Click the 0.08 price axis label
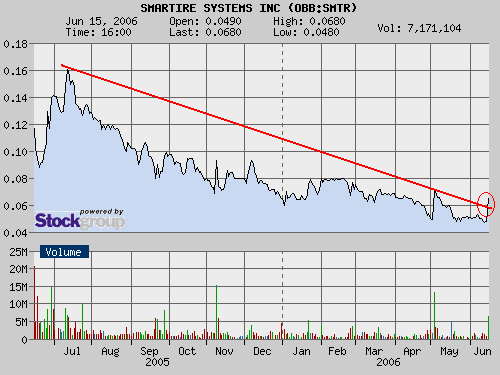Viewport: 500px width, 375px height. click(x=16, y=179)
